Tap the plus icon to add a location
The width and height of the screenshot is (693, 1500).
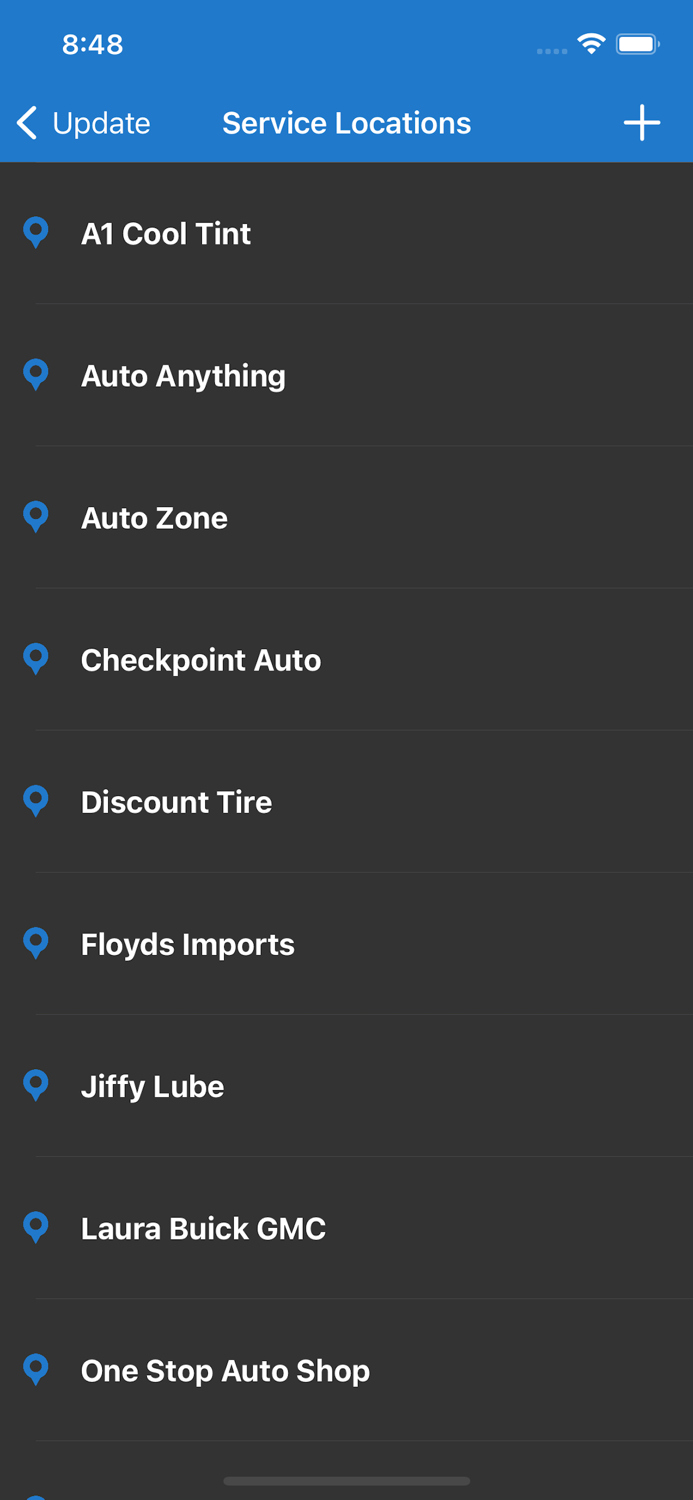642,122
